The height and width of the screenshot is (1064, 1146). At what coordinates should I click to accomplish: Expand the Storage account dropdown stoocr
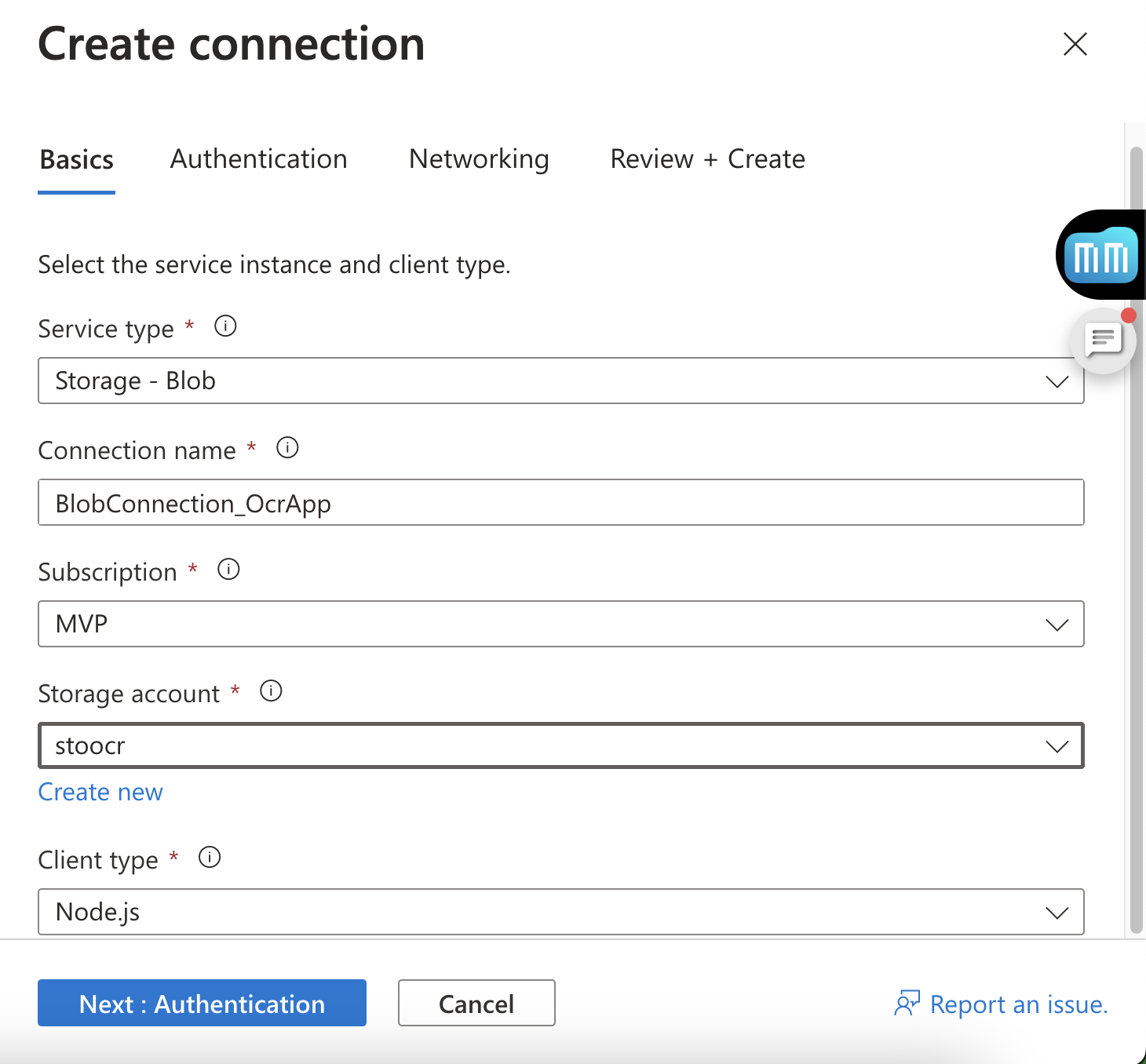tap(561, 745)
